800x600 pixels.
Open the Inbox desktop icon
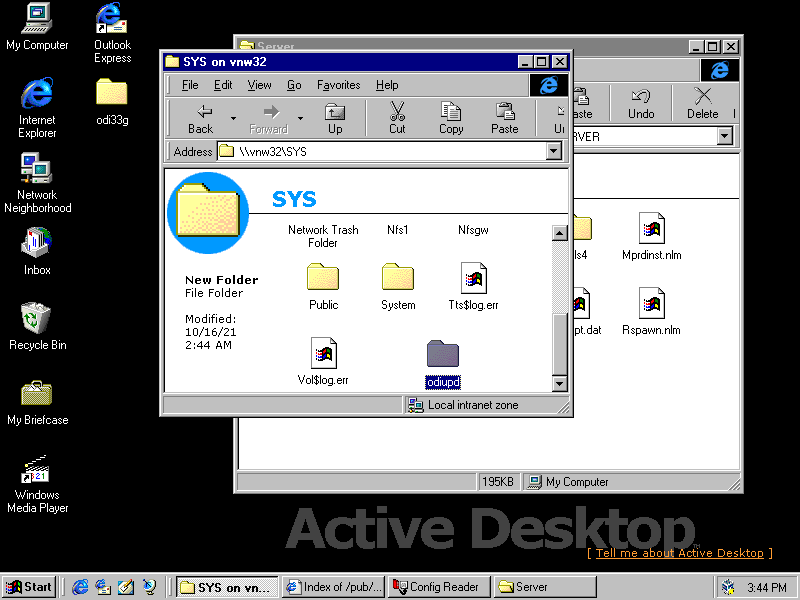[37, 252]
